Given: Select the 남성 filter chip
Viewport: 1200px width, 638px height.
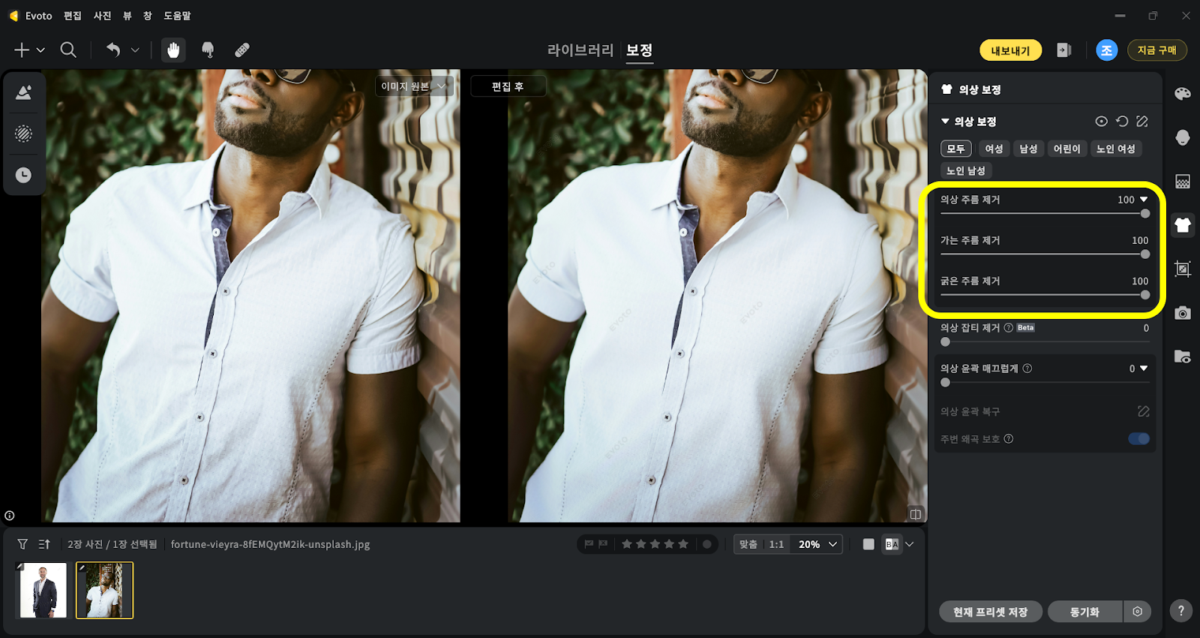Looking at the screenshot, I should [x=1027, y=148].
